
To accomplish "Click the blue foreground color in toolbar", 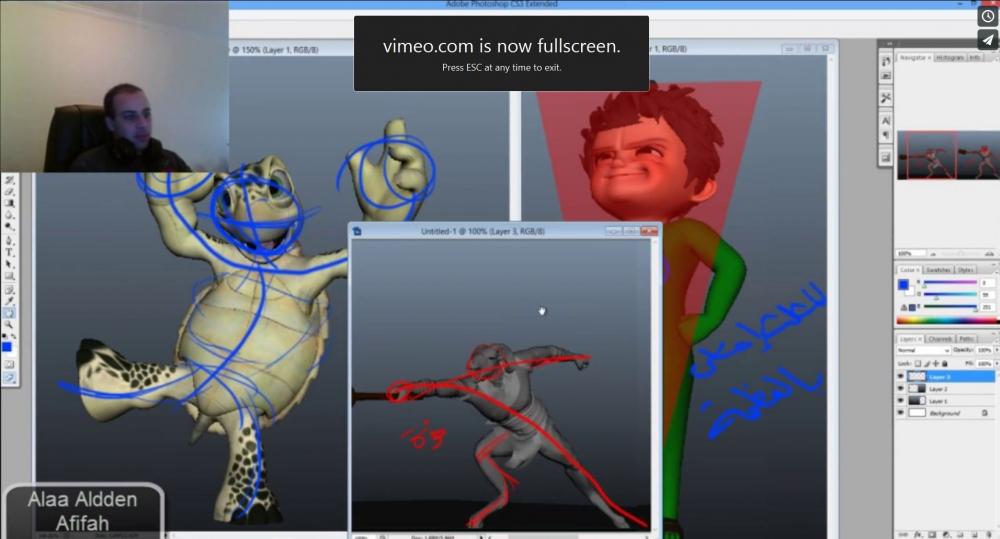I will (x=6, y=346).
